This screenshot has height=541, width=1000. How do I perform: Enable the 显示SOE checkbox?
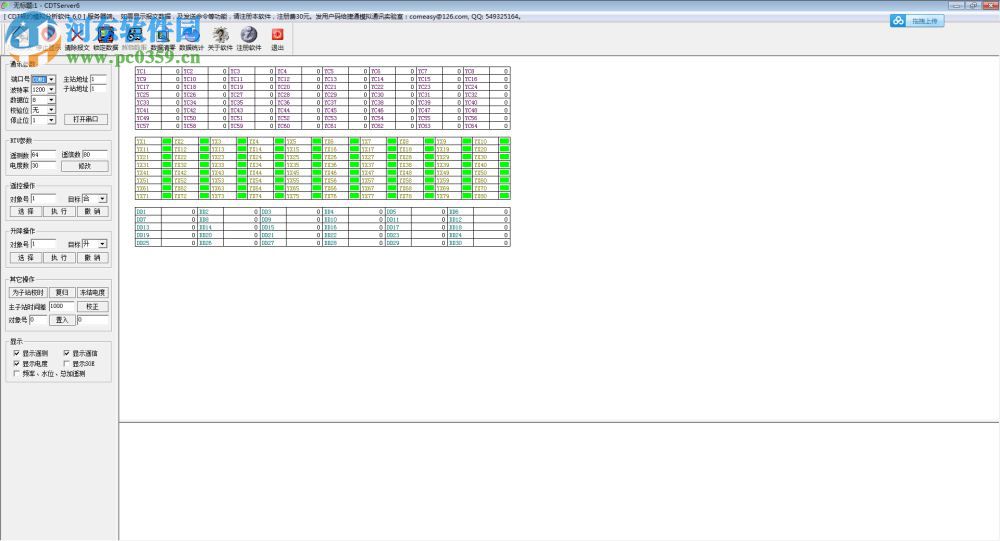coord(66,363)
